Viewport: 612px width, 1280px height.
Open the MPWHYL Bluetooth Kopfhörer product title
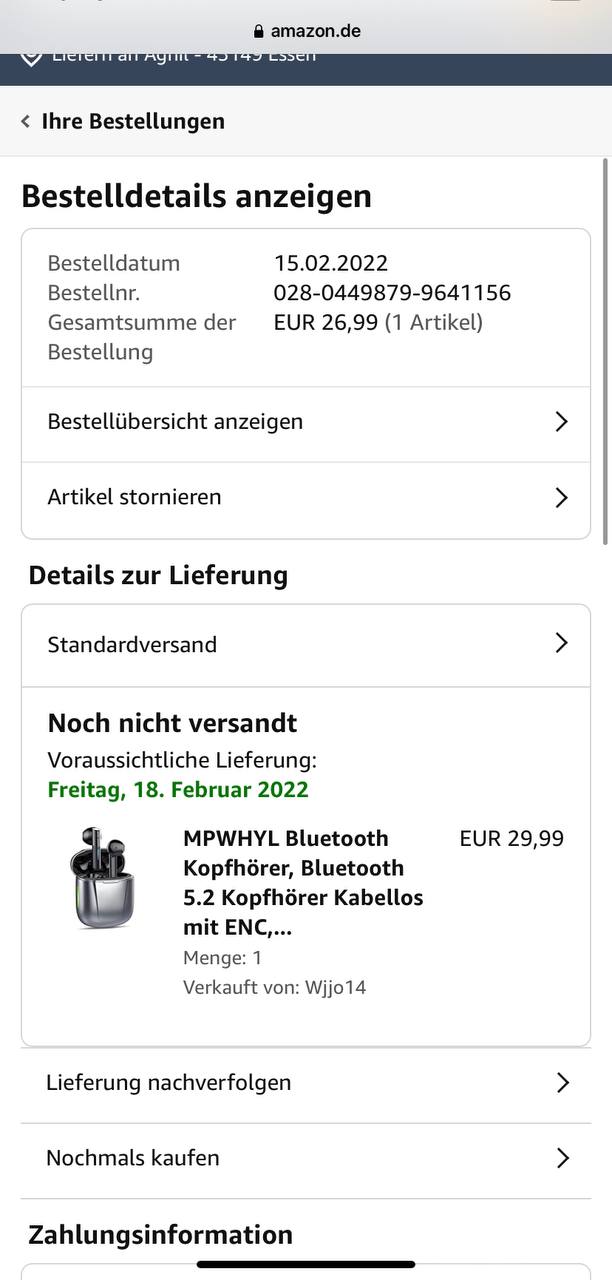tap(303, 883)
